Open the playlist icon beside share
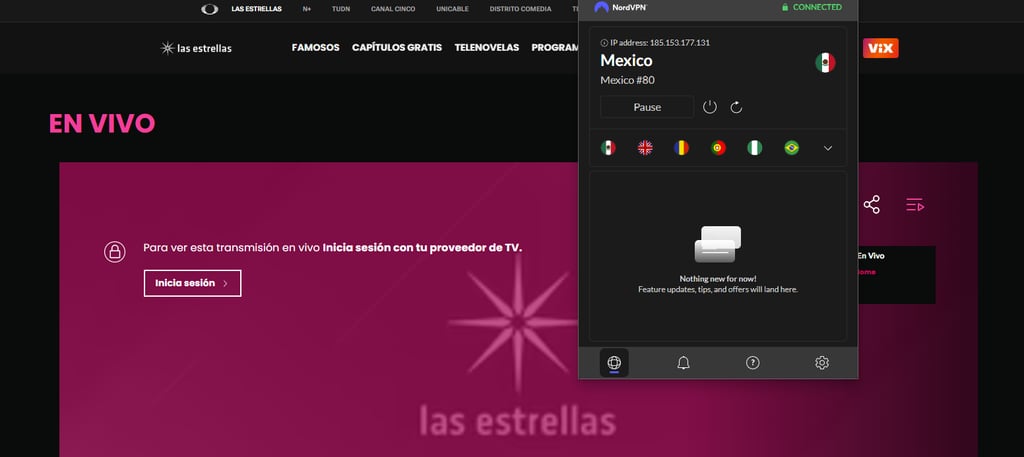 915,204
